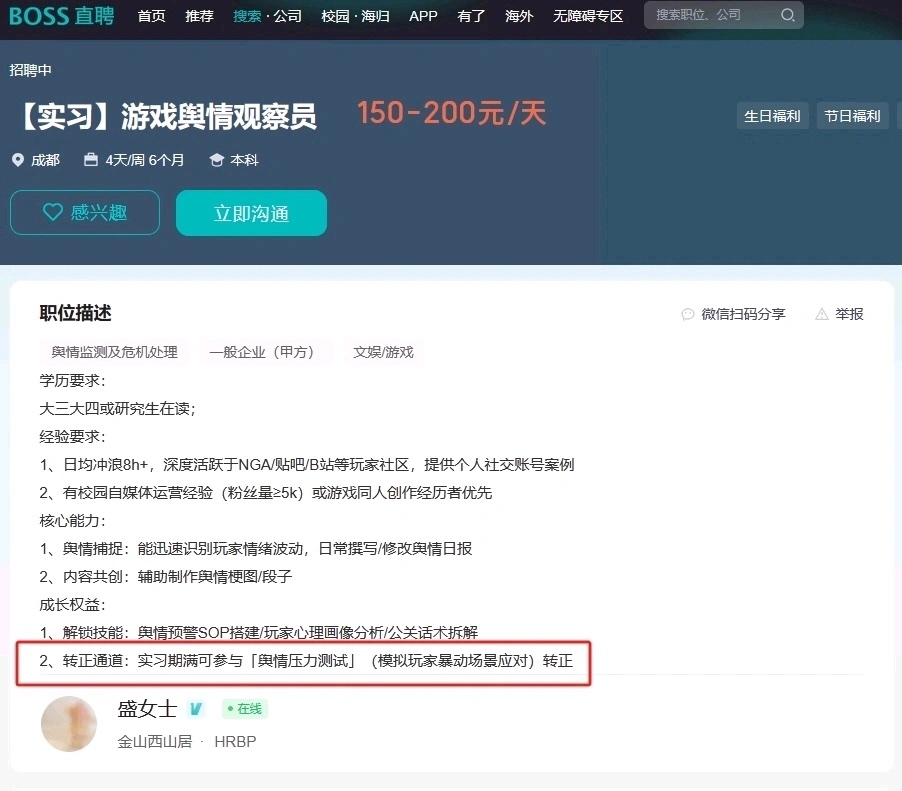Open the 无障碍专区 nav item

(588, 16)
